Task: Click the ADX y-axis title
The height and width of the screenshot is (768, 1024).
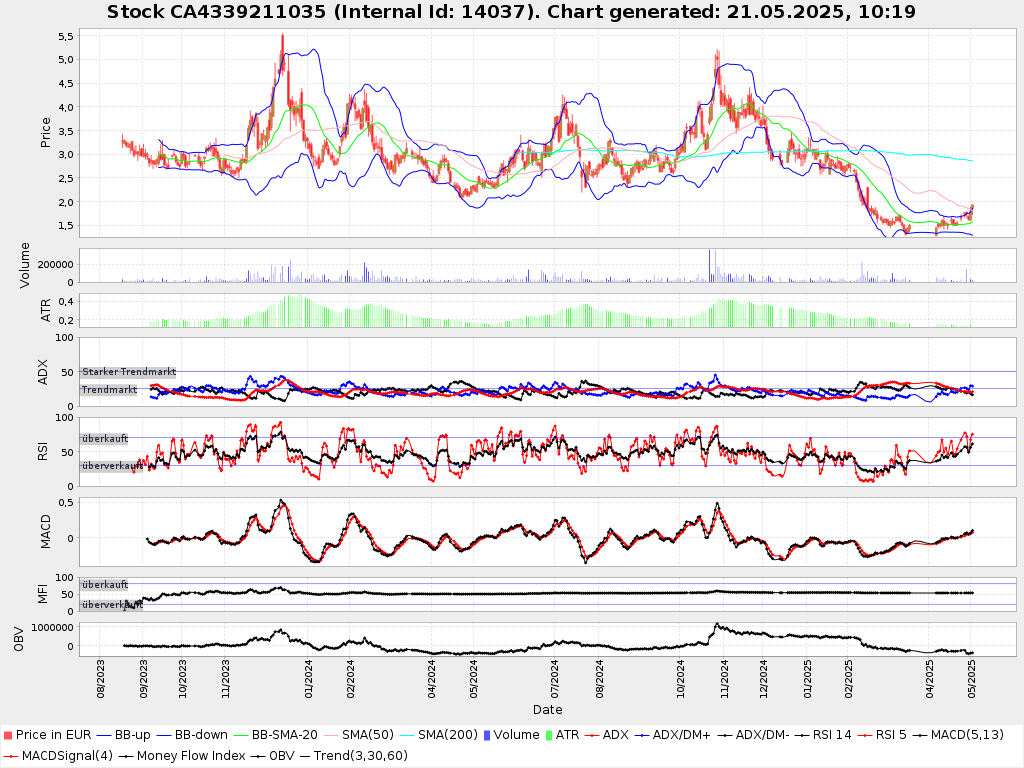Action: [43, 372]
